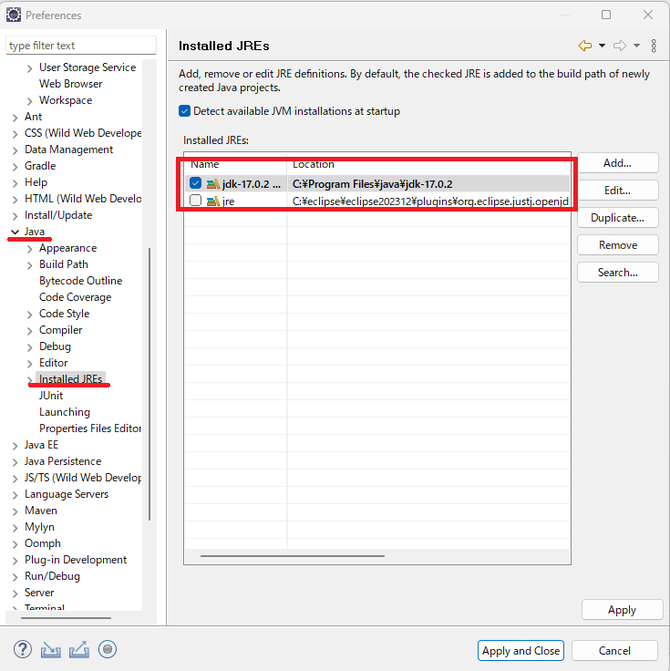Open Bytecode Outline page
Viewport: 670px width, 671px height.
tap(80, 281)
